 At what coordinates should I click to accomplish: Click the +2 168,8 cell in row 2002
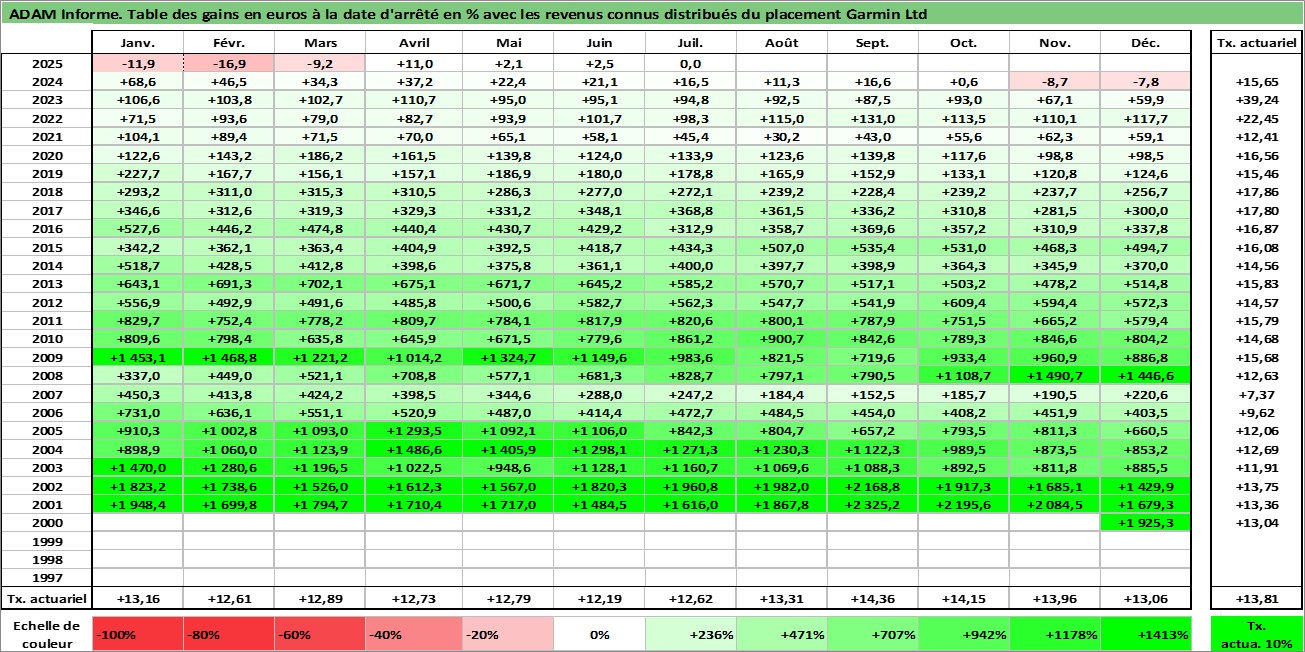873,486
